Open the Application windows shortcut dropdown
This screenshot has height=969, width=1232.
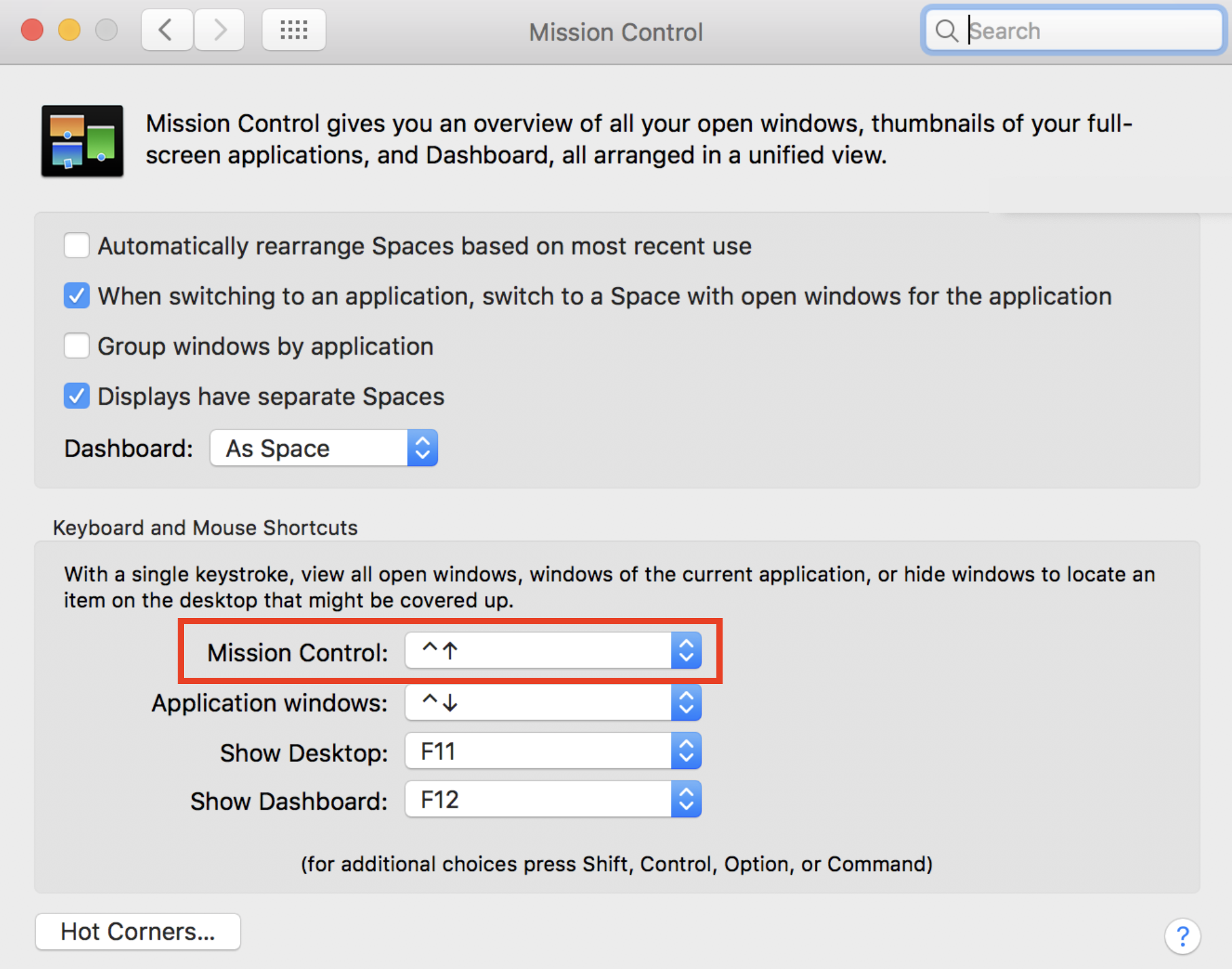tap(553, 703)
